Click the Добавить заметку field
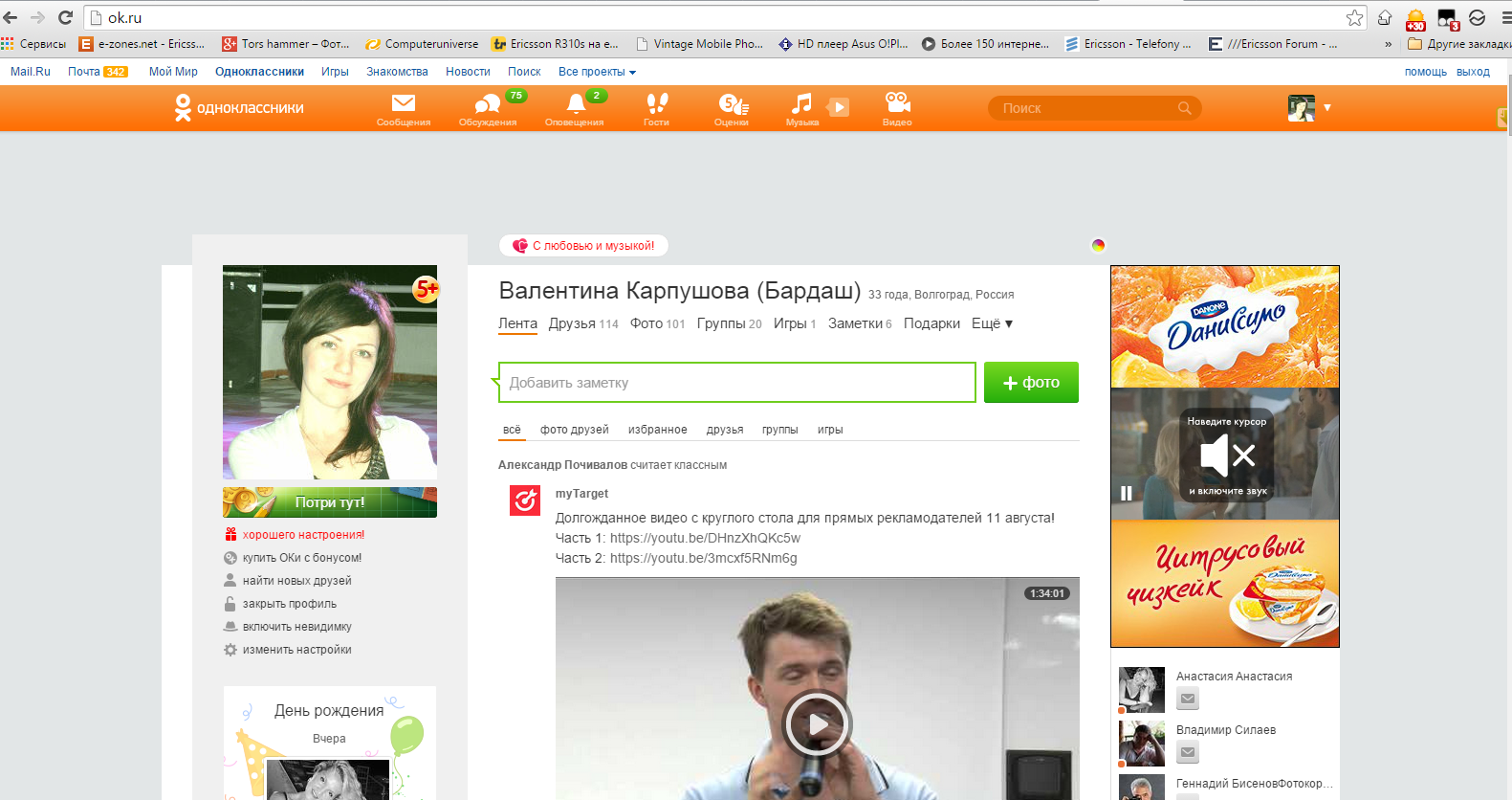This screenshot has height=800, width=1512. coord(737,382)
